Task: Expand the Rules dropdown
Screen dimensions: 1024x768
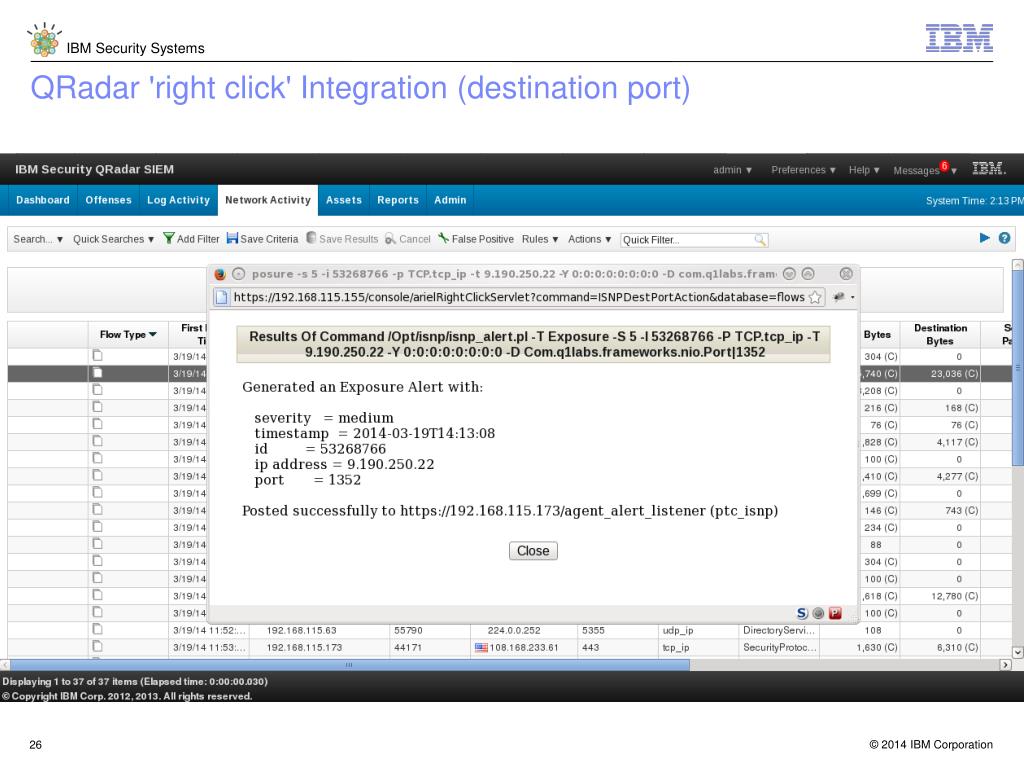Action: tap(540, 239)
